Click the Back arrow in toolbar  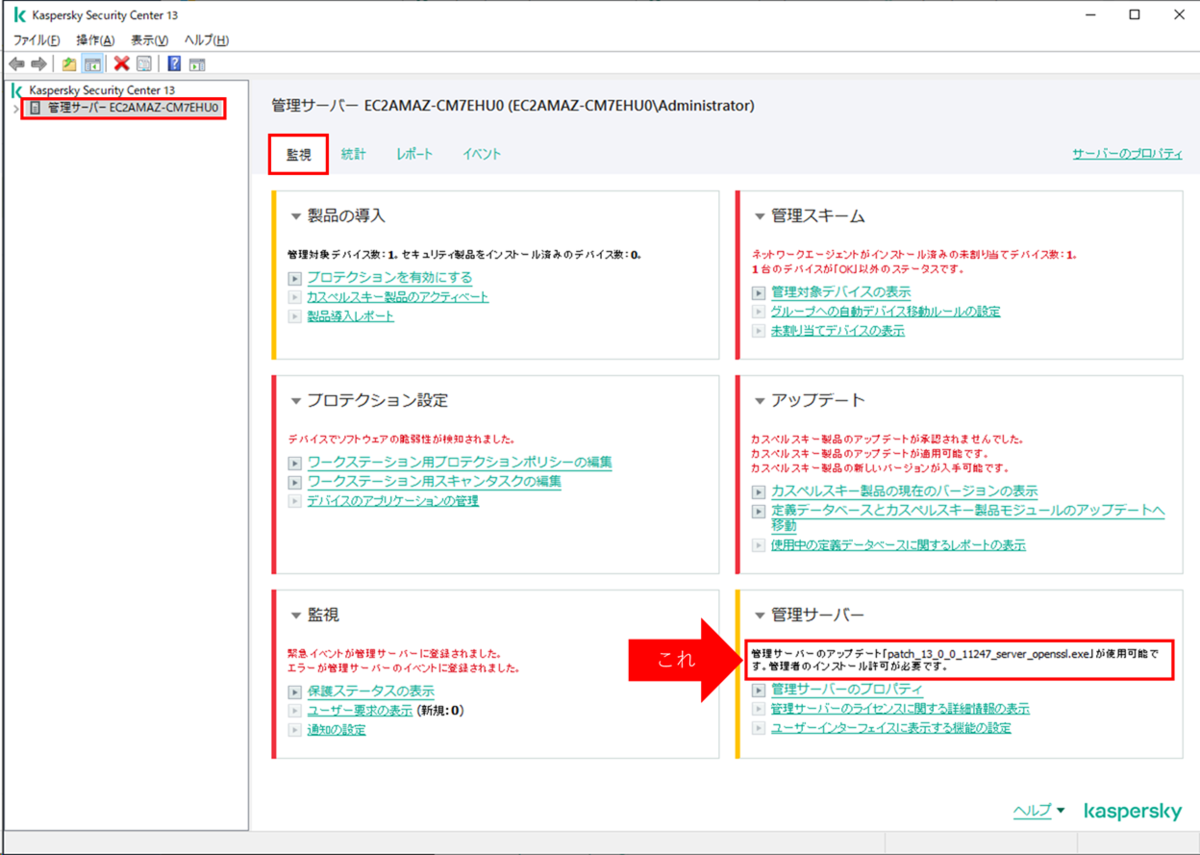tap(17, 64)
